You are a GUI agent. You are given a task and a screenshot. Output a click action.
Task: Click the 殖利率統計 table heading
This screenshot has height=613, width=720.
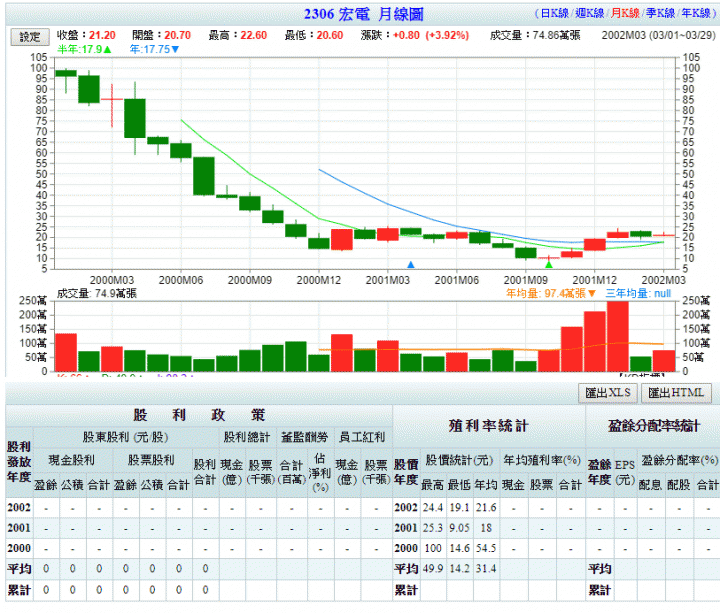coord(488,426)
